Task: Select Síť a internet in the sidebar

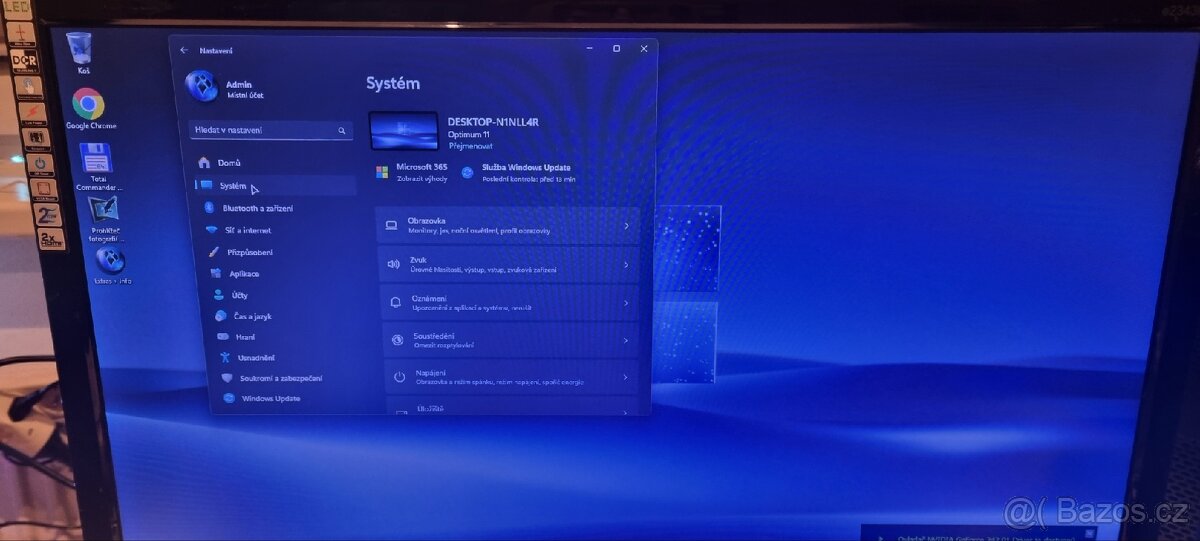Action: (x=247, y=230)
